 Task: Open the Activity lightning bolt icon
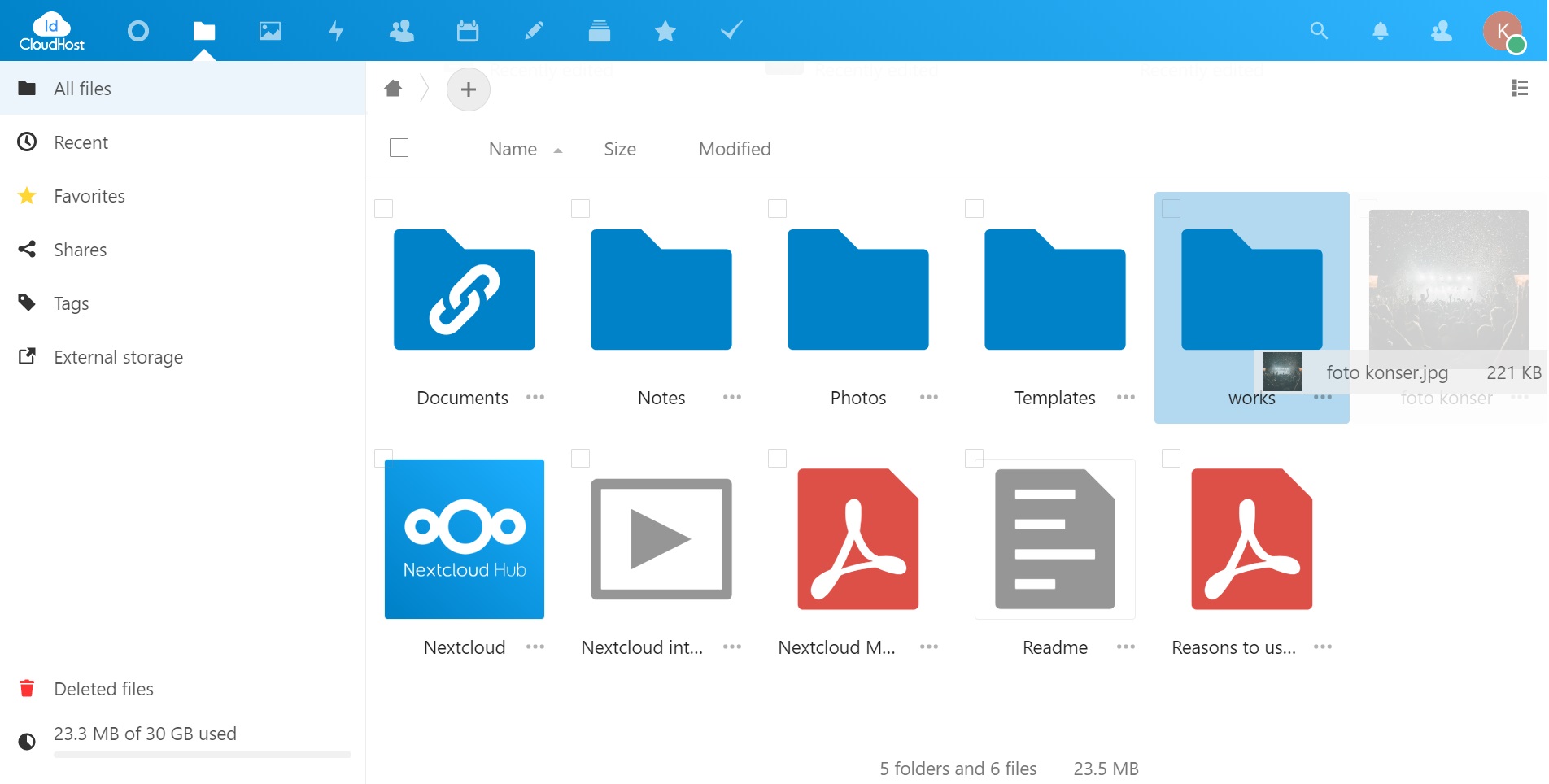[336, 31]
